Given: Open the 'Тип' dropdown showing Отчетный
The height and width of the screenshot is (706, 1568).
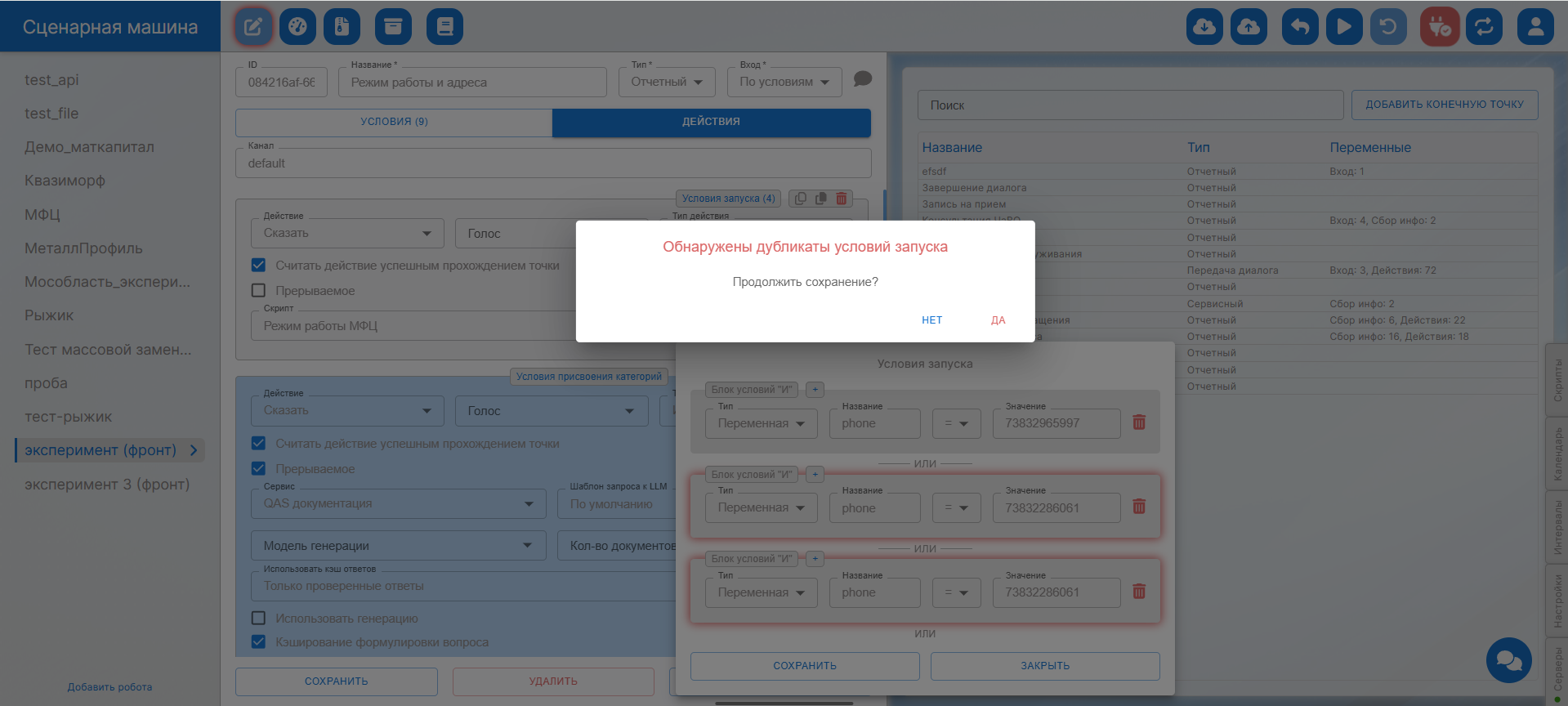Looking at the screenshot, I should pos(667,83).
